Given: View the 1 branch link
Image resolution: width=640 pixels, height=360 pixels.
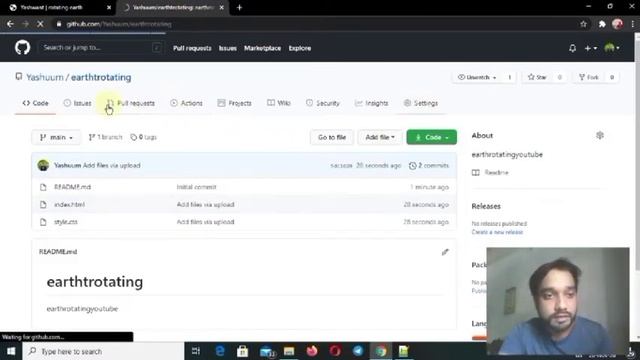Looking at the screenshot, I should click(105, 137).
